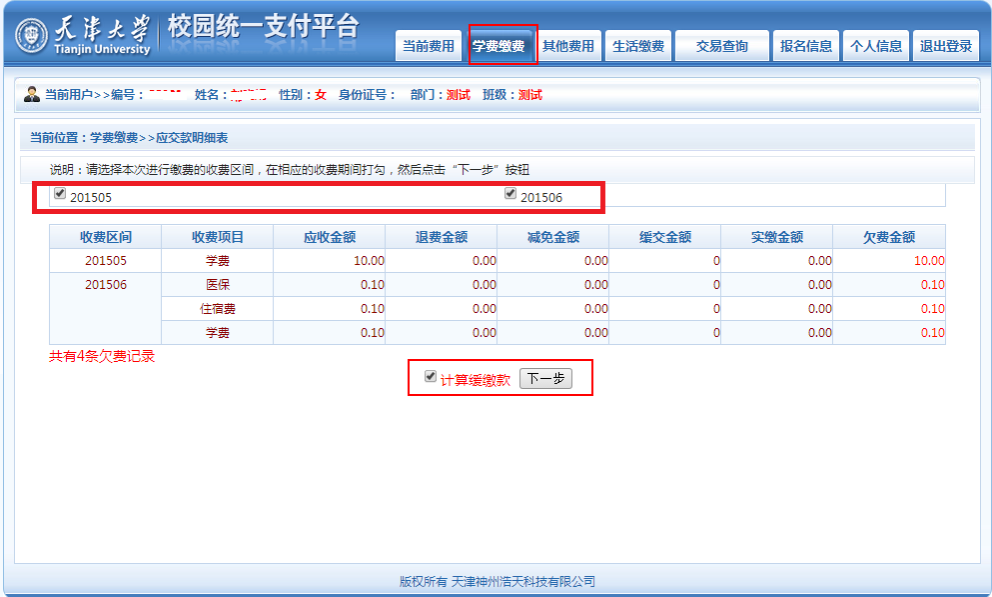The image size is (992, 597).
Task: Click the current user avatar icon
Action: point(32,95)
